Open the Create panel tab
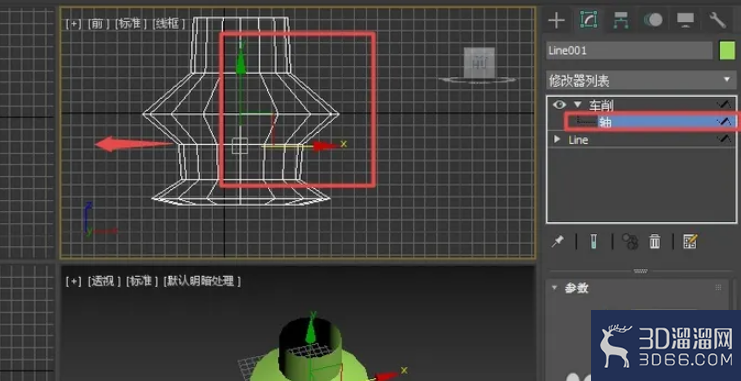 click(557, 20)
